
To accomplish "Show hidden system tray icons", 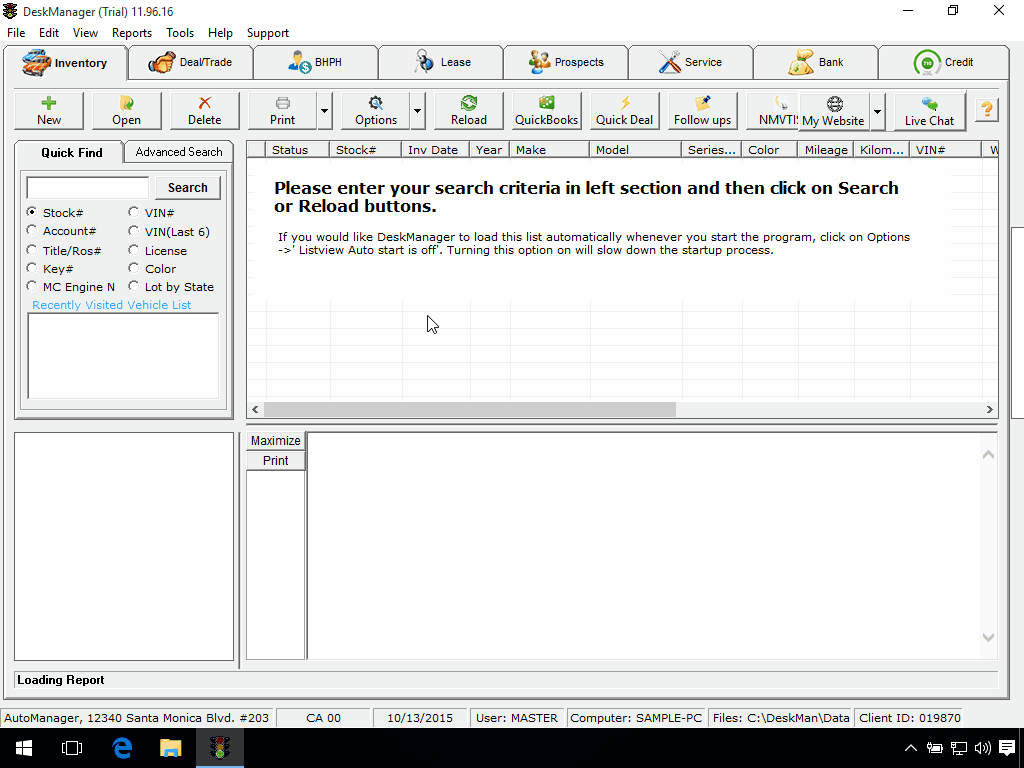I will 910,748.
